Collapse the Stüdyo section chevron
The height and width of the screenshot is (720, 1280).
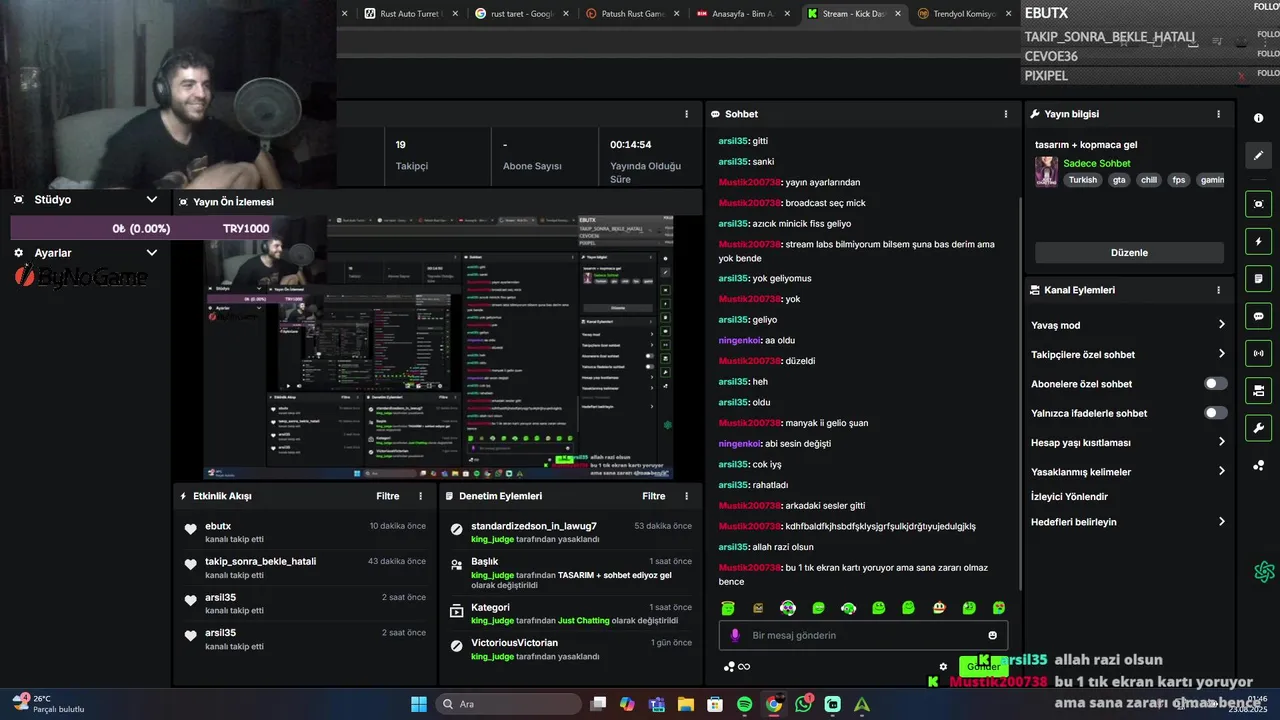[x=152, y=200]
